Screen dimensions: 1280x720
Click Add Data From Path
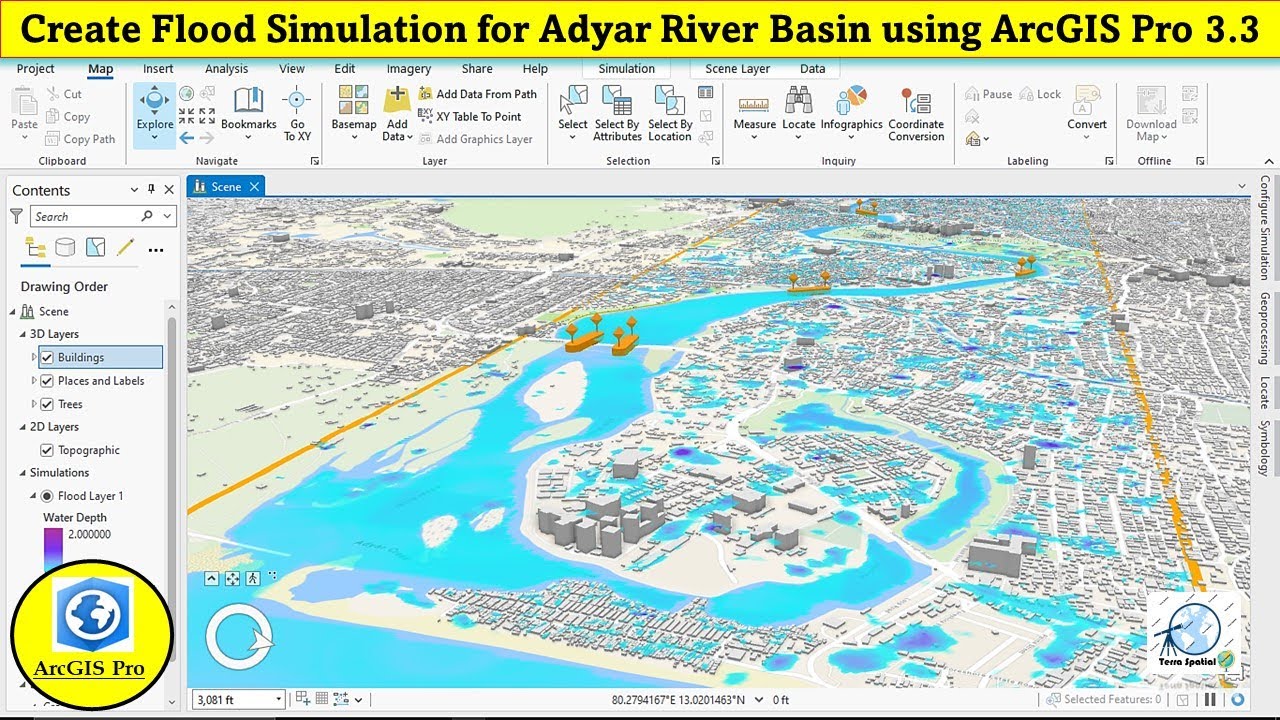click(478, 94)
